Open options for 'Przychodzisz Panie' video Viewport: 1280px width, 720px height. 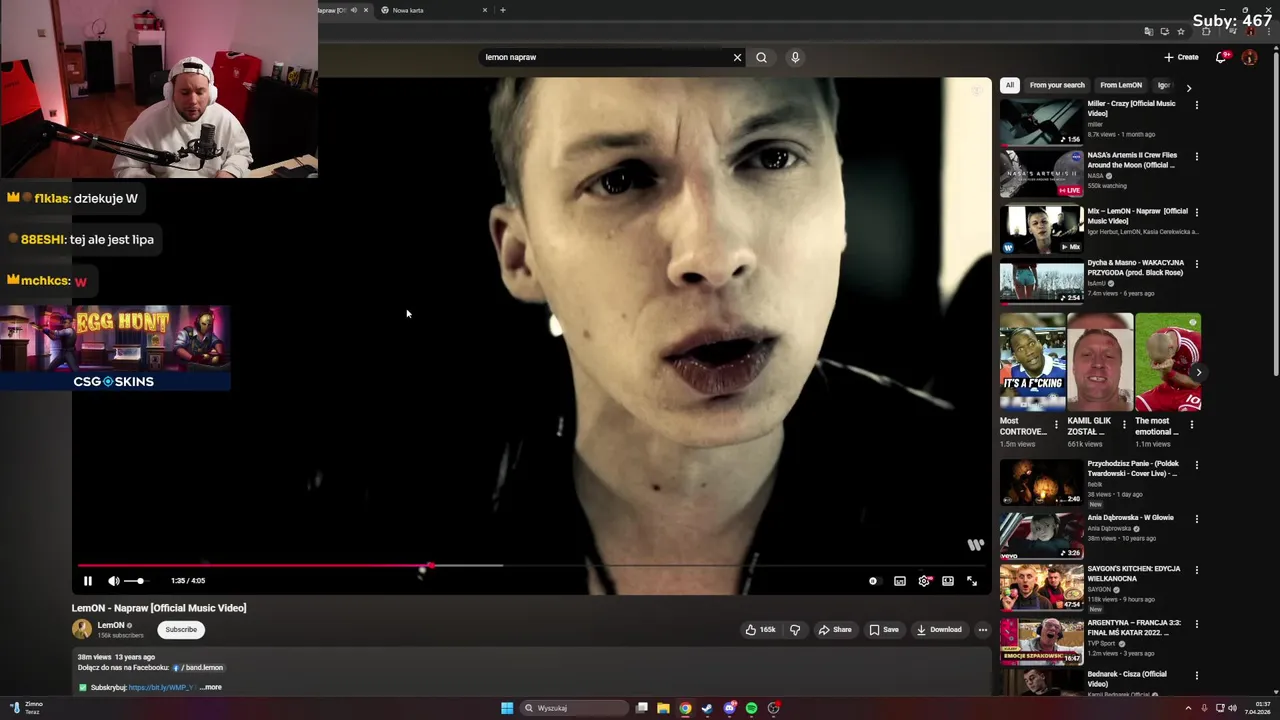(x=1197, y=465)
